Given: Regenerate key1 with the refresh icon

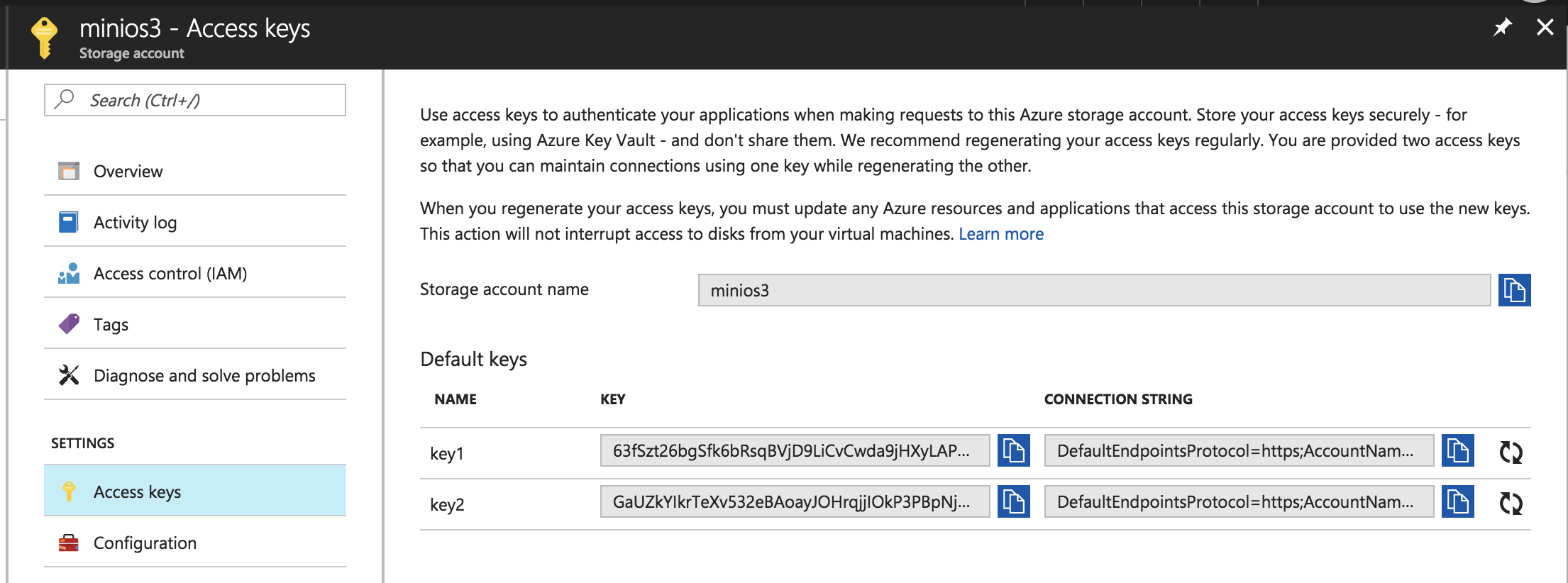Looking at the screenshot, I should (x=1511, y=452).
